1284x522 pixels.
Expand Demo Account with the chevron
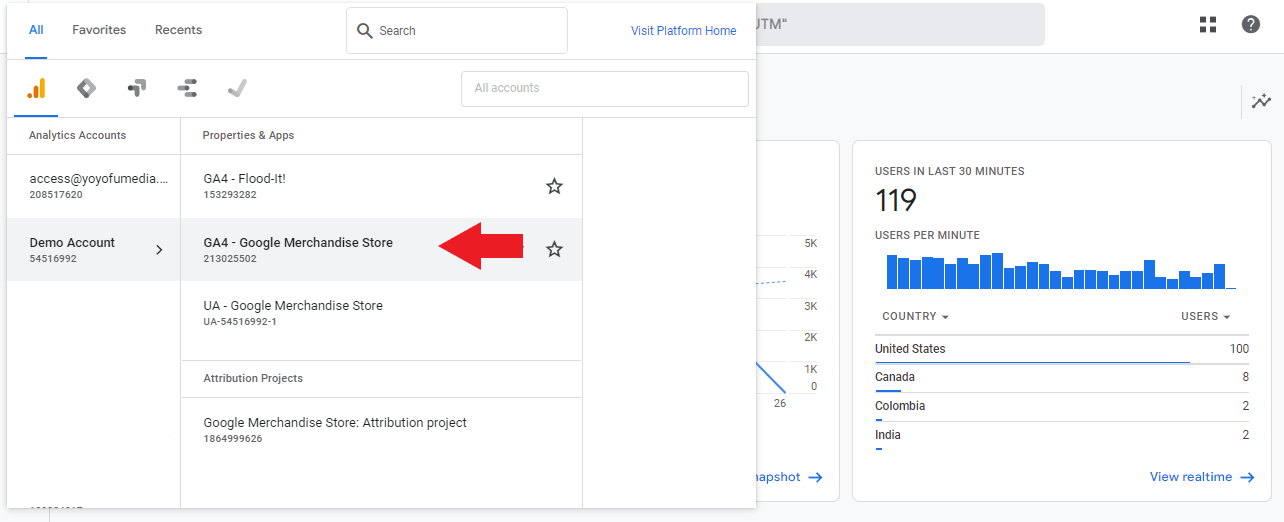[159, 250]
